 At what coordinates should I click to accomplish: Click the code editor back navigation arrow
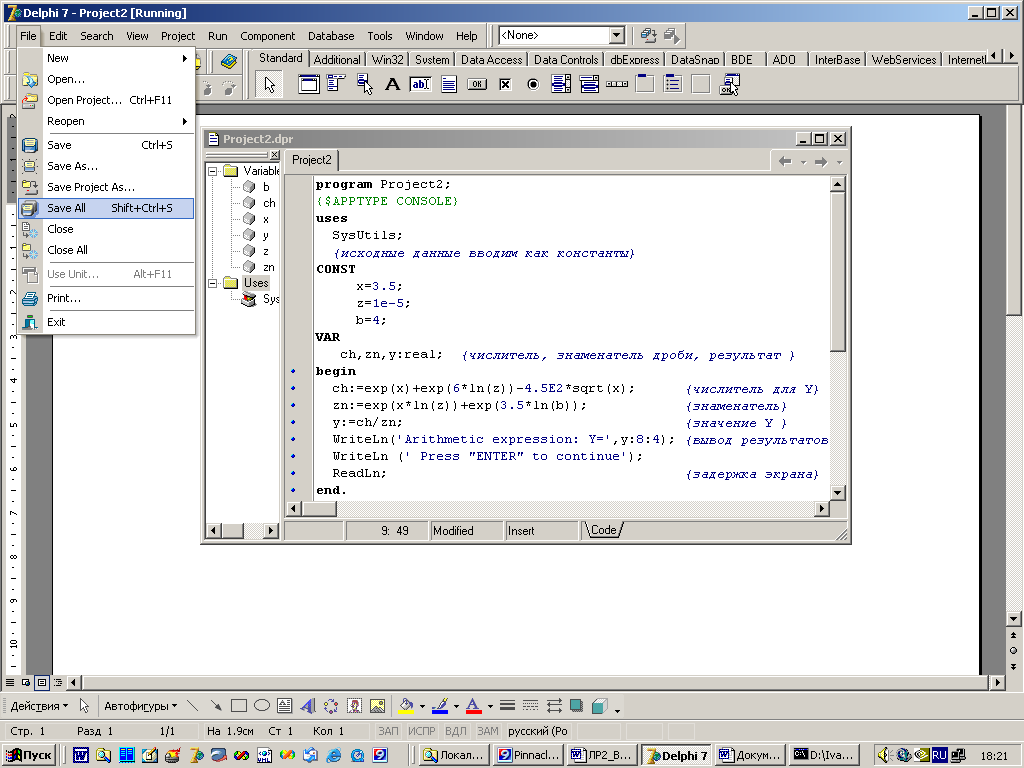pos(785,161)
